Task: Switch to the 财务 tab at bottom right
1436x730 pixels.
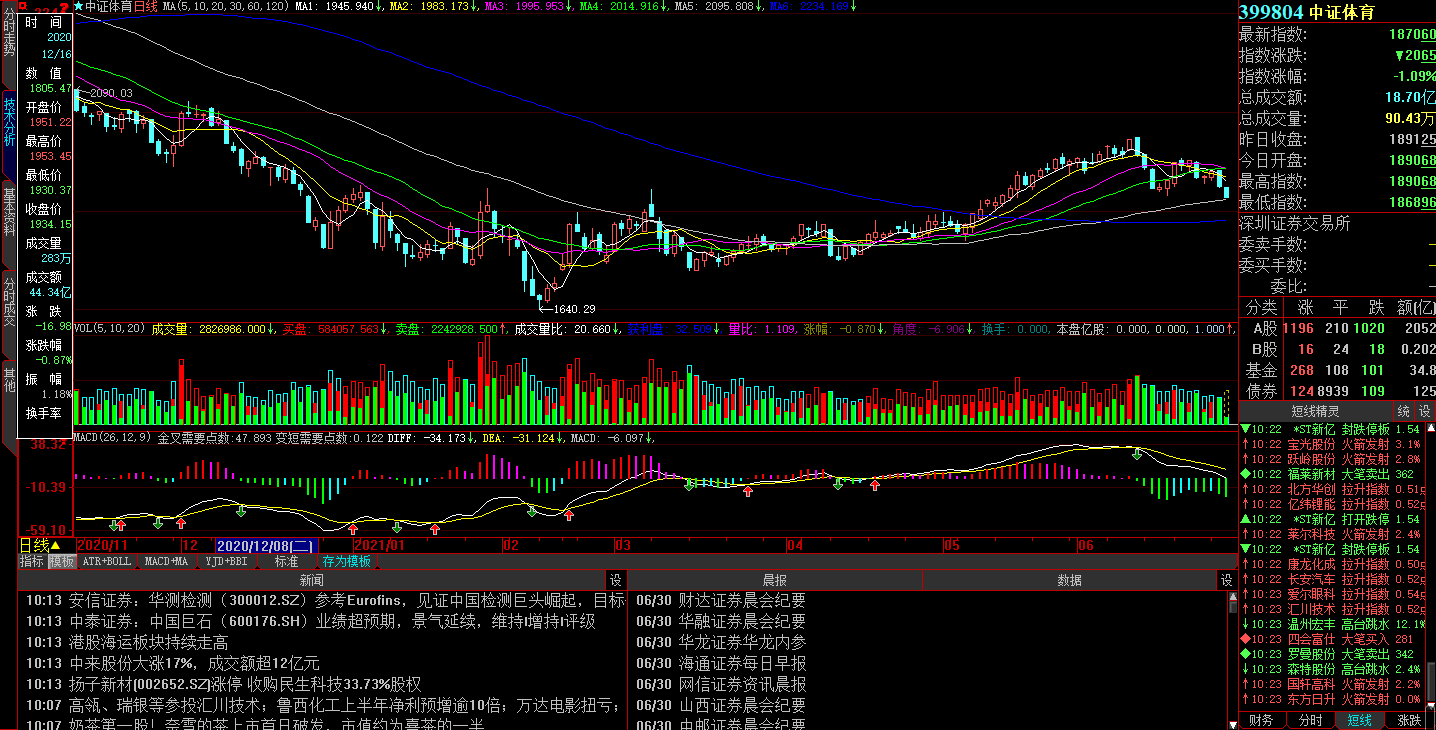Action: point(1262,720)
